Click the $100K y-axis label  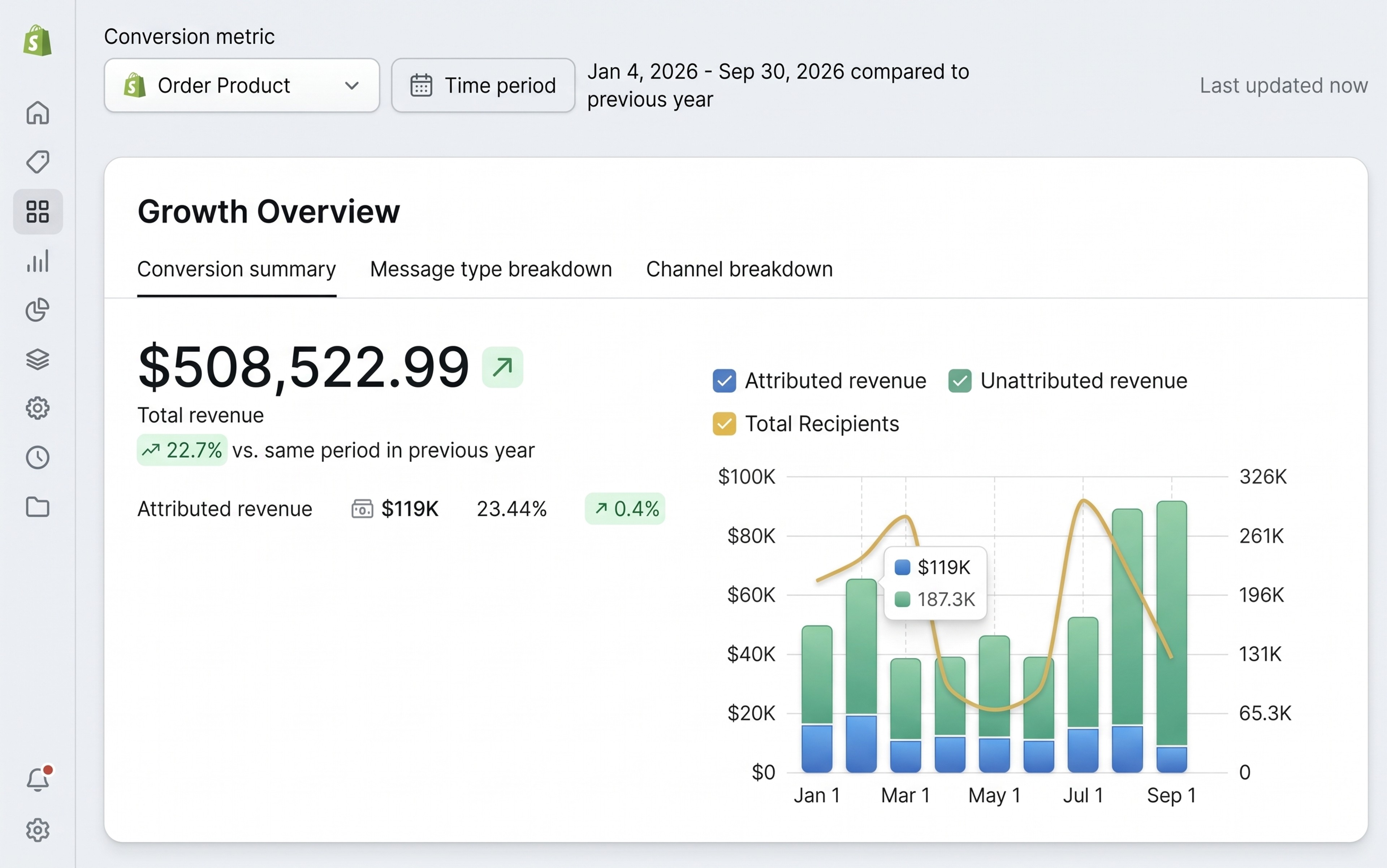click(x=746, y=476)
